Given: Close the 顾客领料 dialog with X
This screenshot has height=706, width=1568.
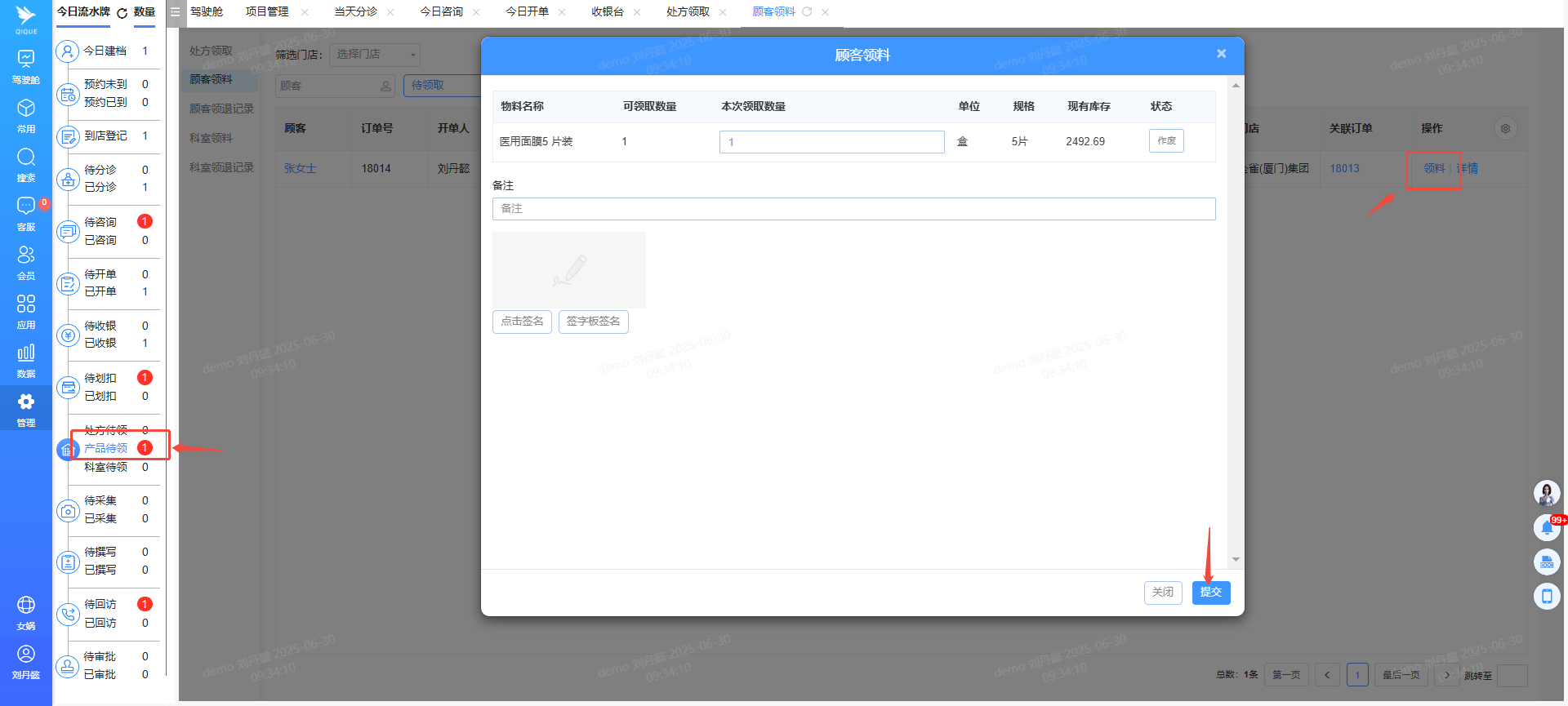Looking at the screenshot, I should (x=1221, y=54).
